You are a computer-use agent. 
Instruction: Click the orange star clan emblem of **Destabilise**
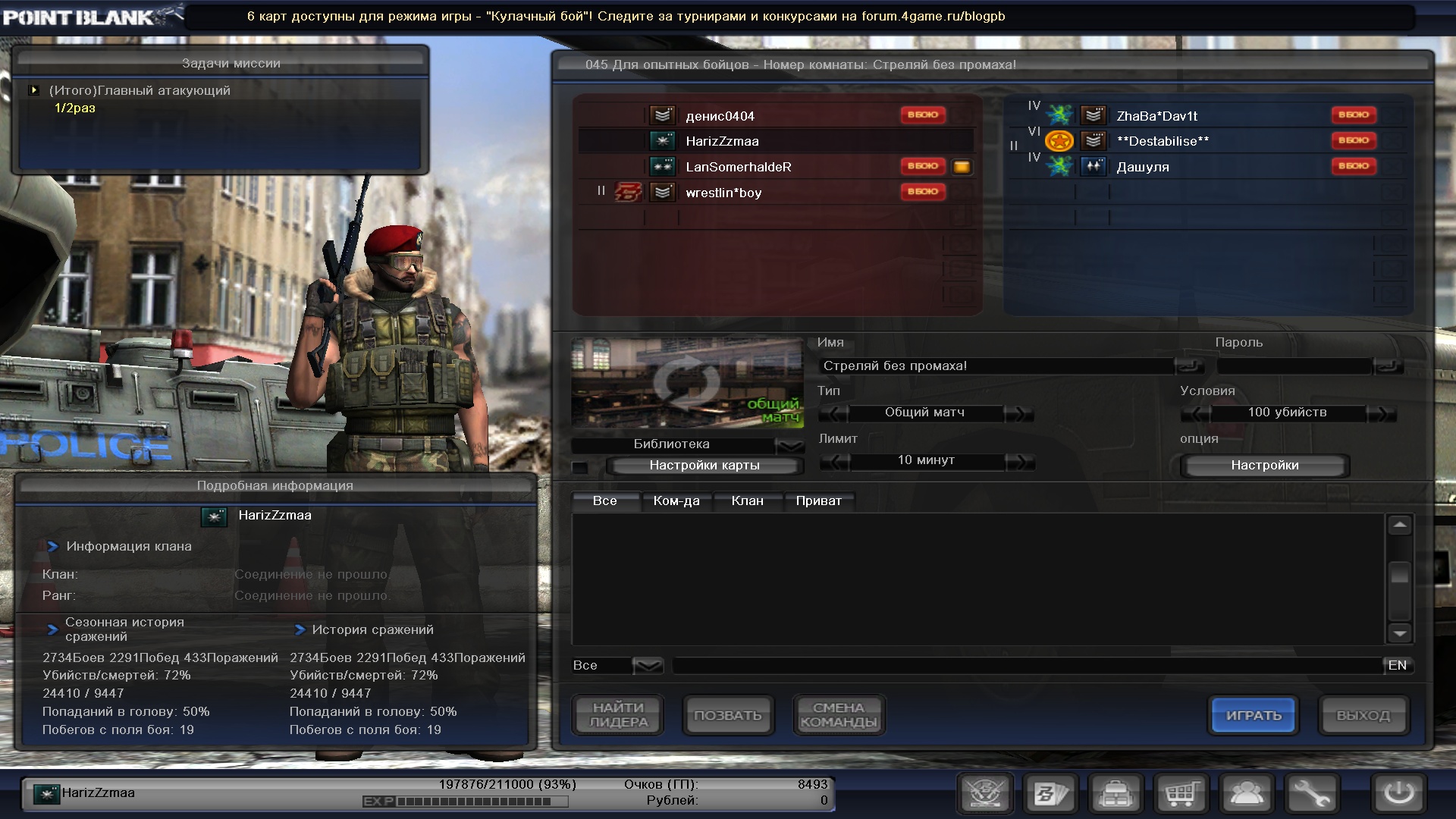(1059, 141)
